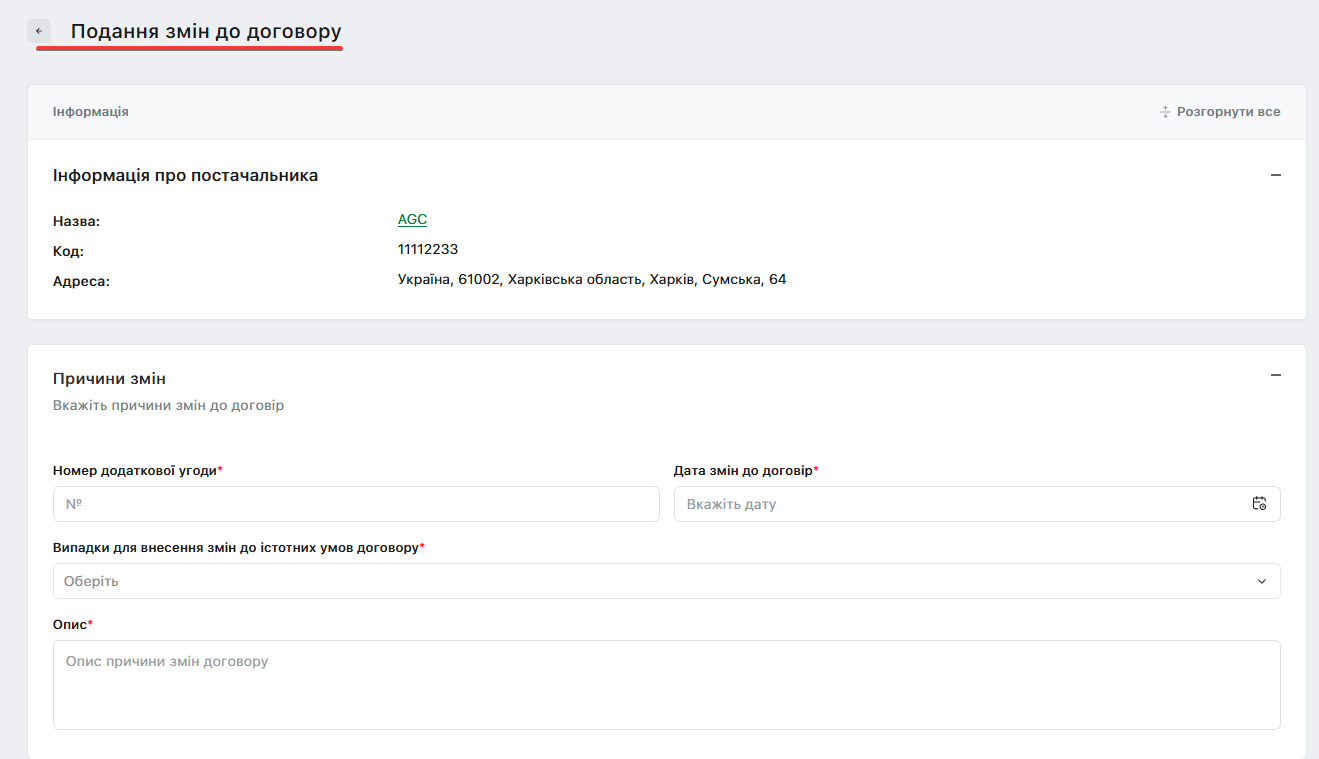Click the Розгорнути все label
This screenshot has width=1319, height=759.
tap(1228, 112)
